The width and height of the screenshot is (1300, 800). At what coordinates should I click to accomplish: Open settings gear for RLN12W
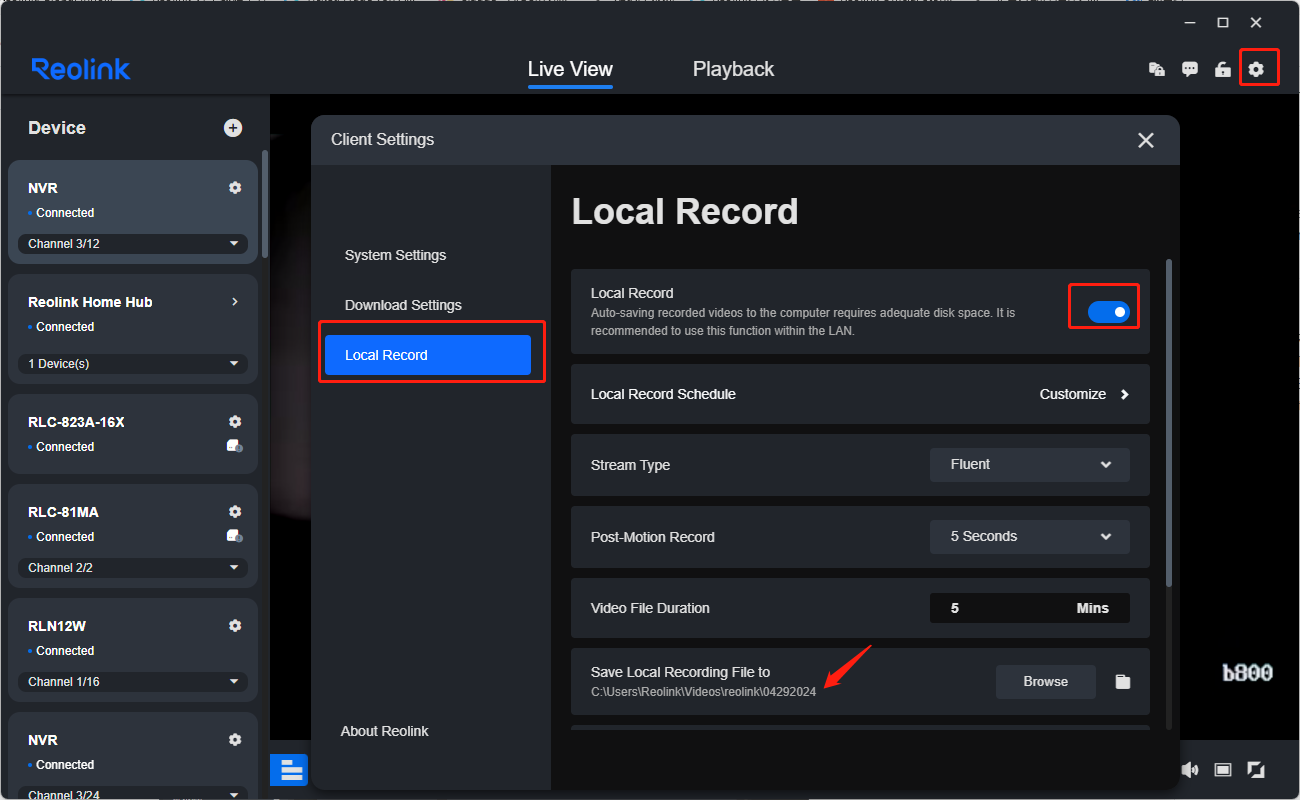click(x=235, y=625)
